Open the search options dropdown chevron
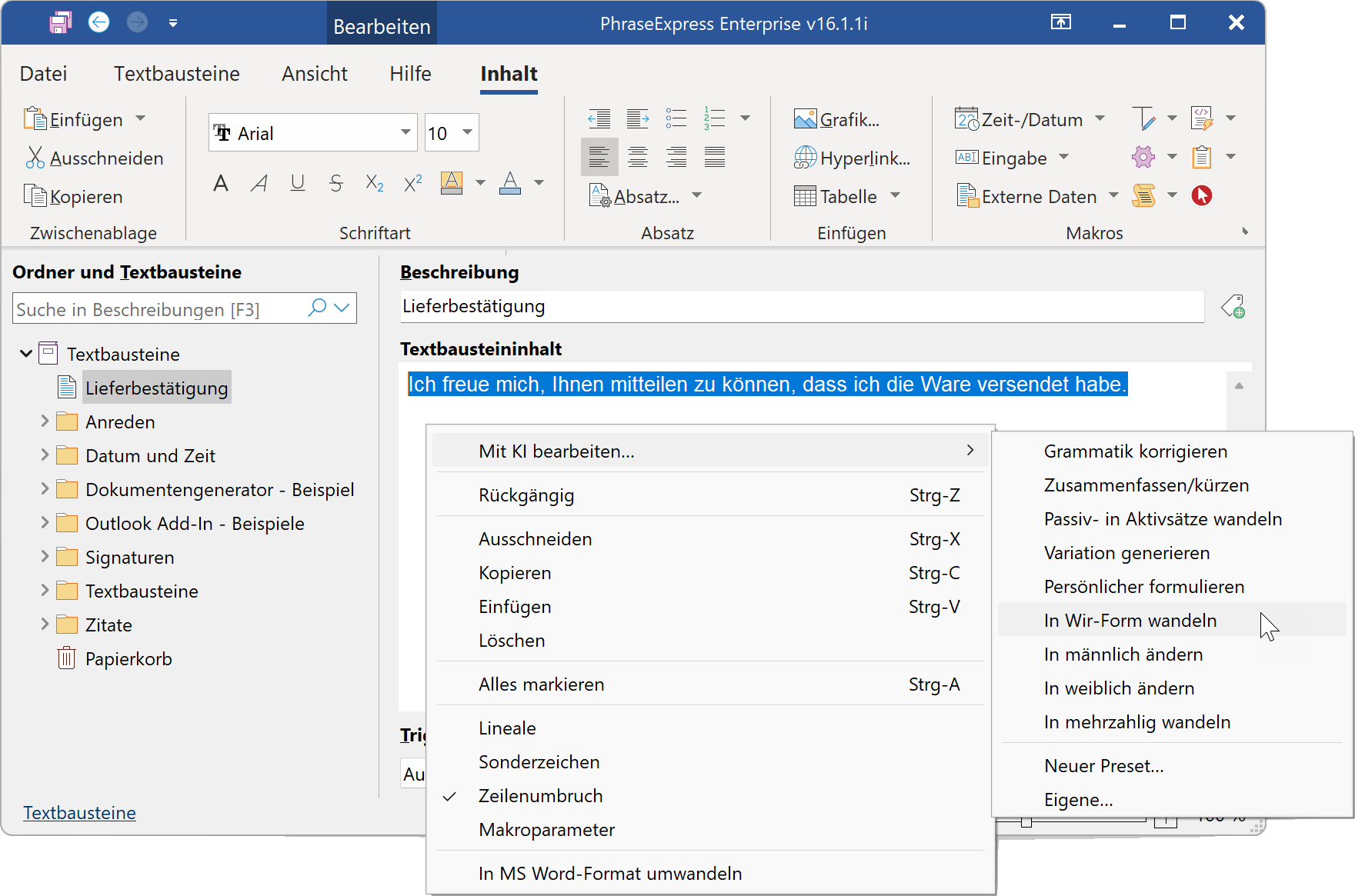This screenshot has width=1355, height=896. [342, 308]
